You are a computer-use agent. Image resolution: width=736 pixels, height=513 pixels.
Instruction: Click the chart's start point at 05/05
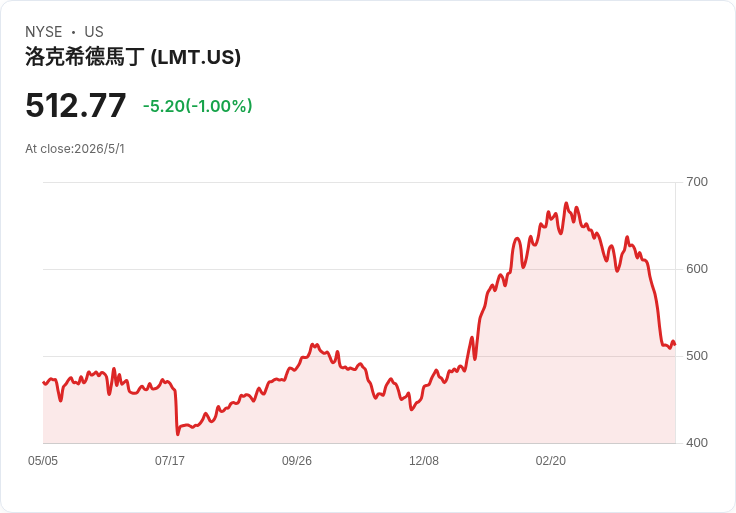44,383
